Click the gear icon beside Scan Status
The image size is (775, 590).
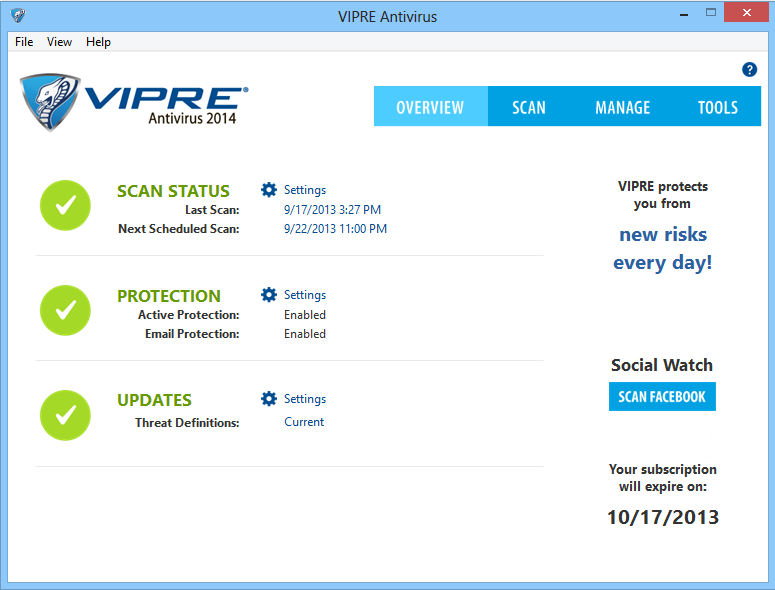(268, 190)
